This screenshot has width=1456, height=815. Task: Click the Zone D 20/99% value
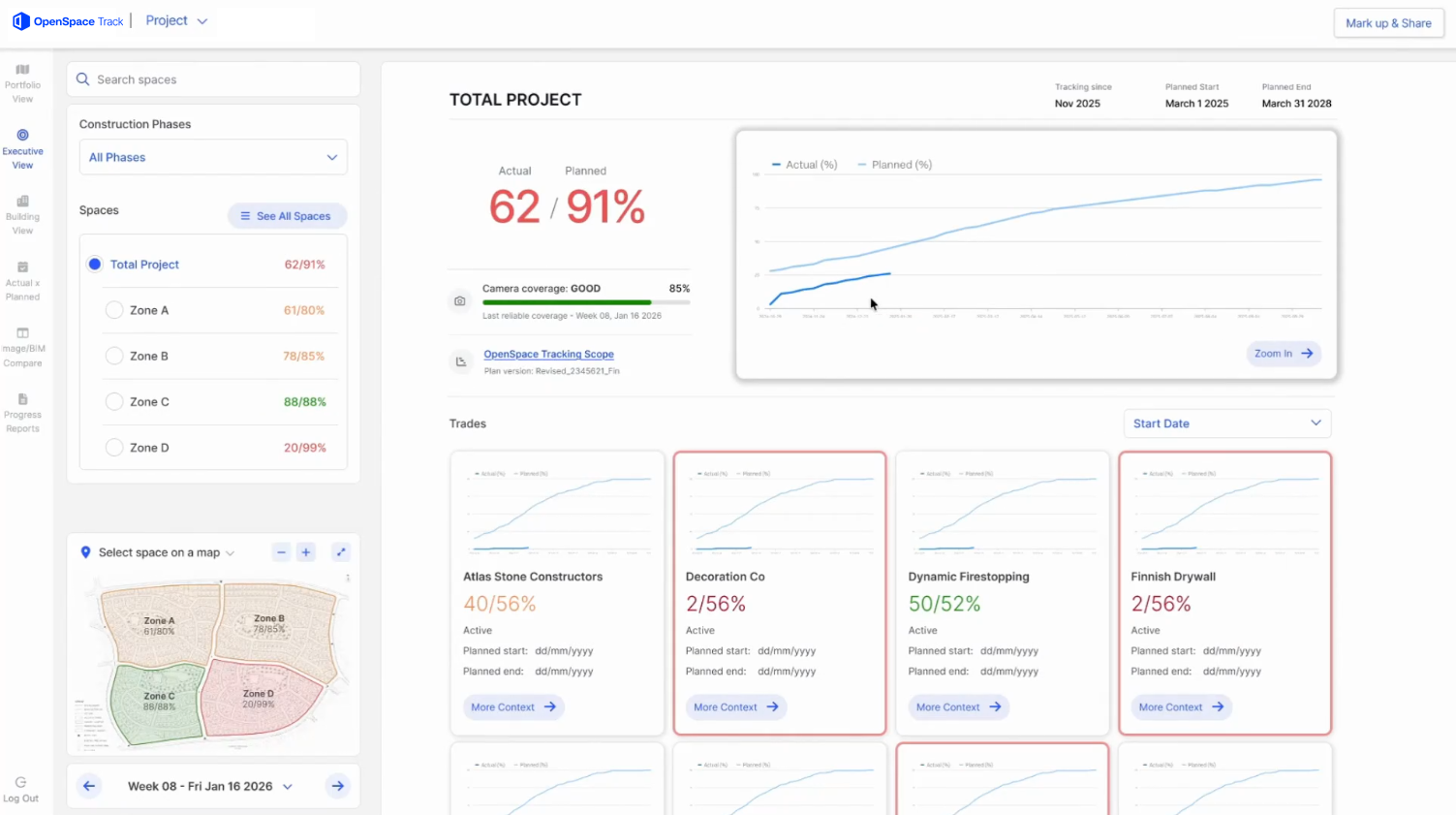point(305,448)
